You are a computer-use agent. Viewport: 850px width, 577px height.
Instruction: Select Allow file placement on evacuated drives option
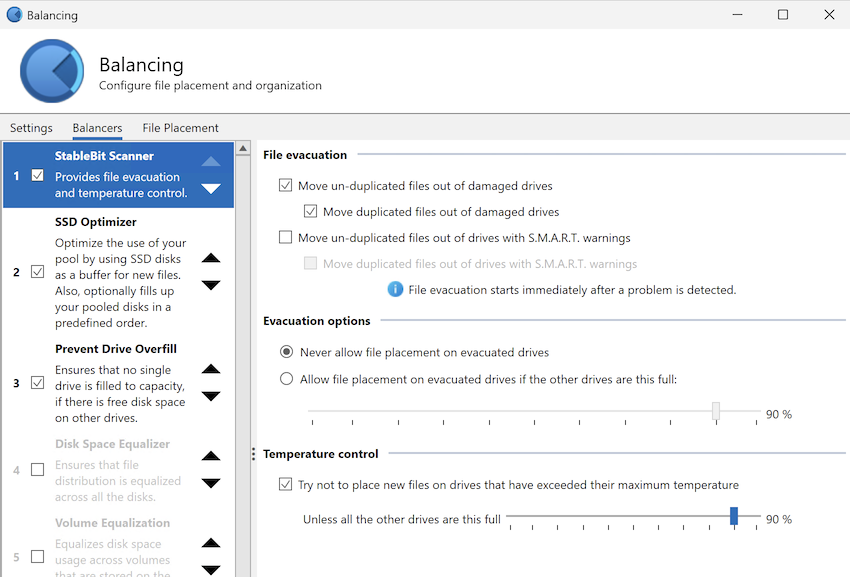pyautogui.click(x=286, y=379)
